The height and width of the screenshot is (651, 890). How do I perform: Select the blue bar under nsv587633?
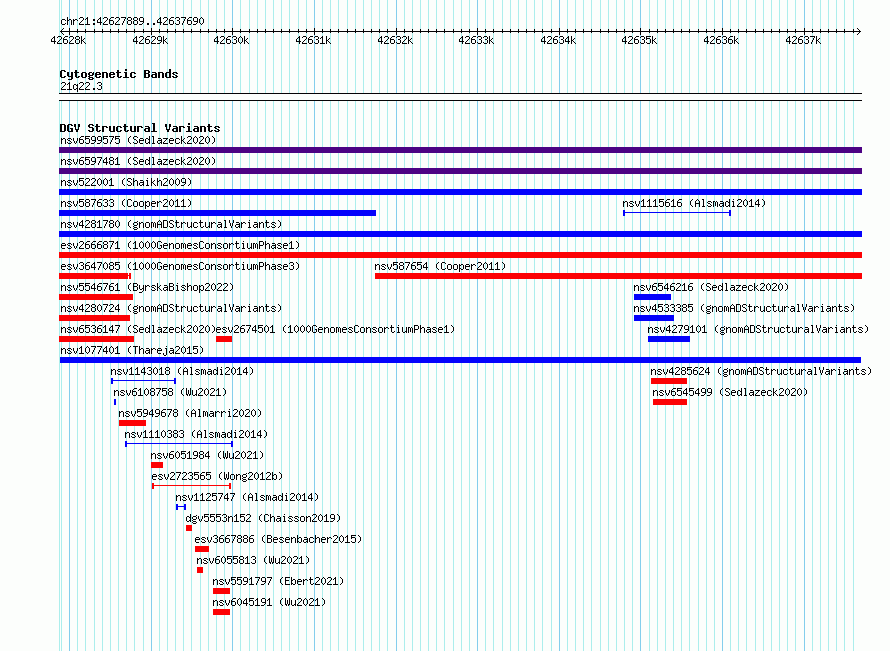coord(217,213)
